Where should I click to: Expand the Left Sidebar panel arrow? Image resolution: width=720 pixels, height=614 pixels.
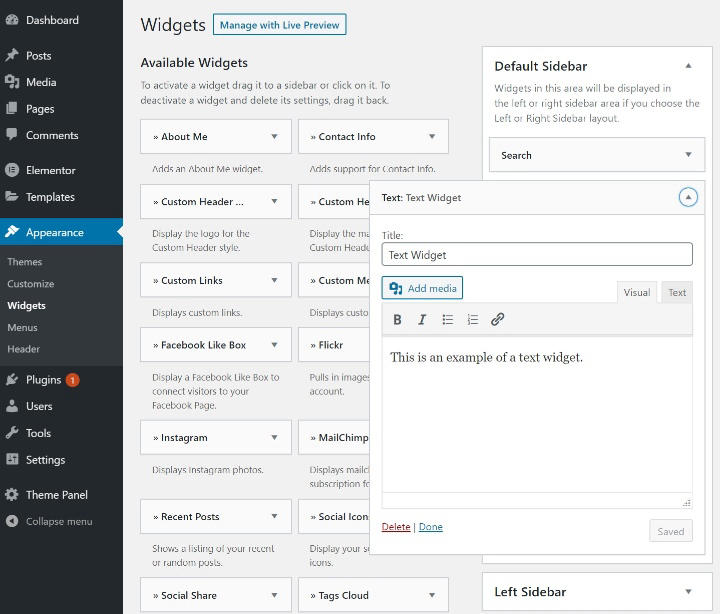click(688, 591)
